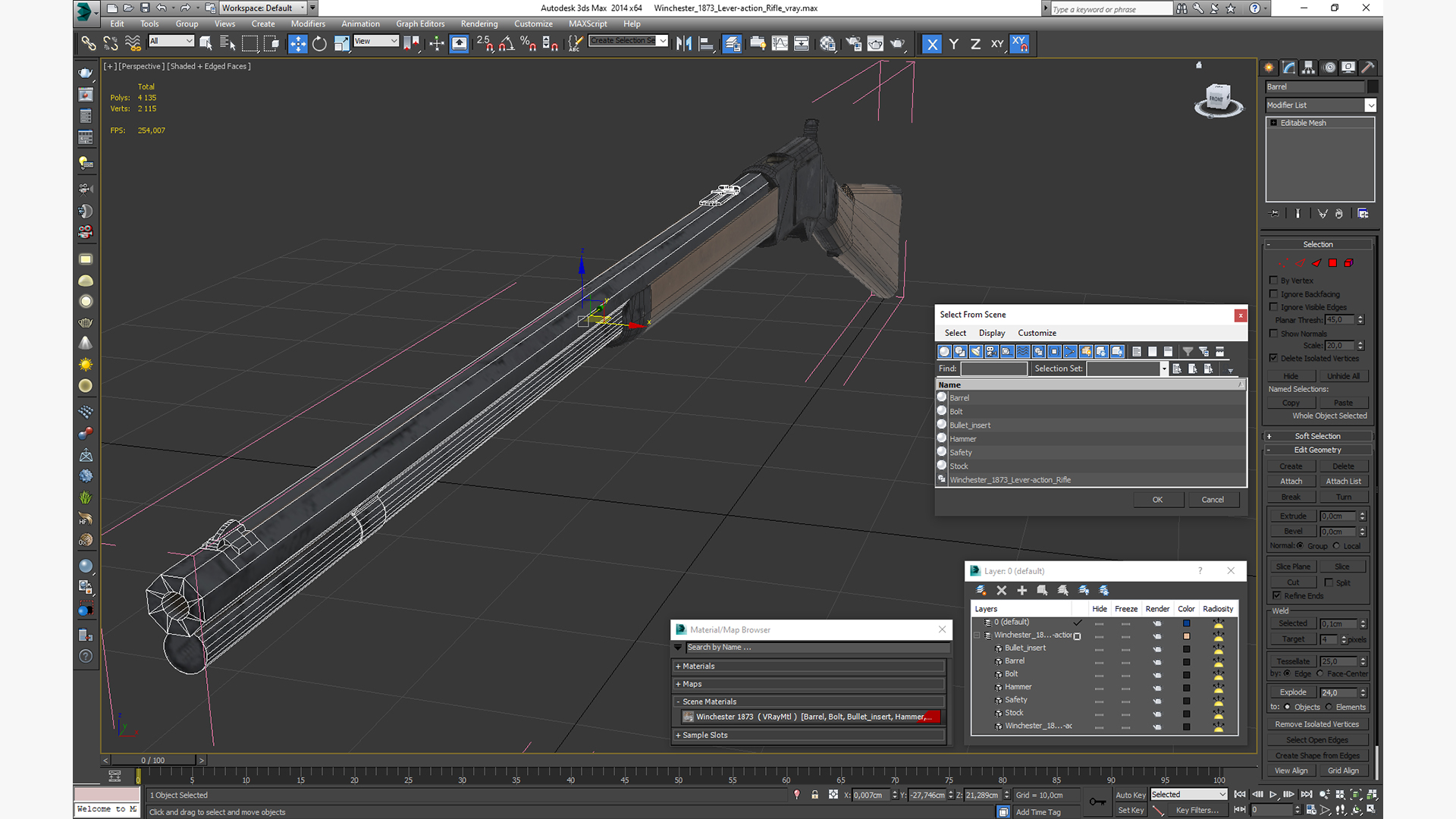Restrict transform to X axis

click(x=932, y=44)
